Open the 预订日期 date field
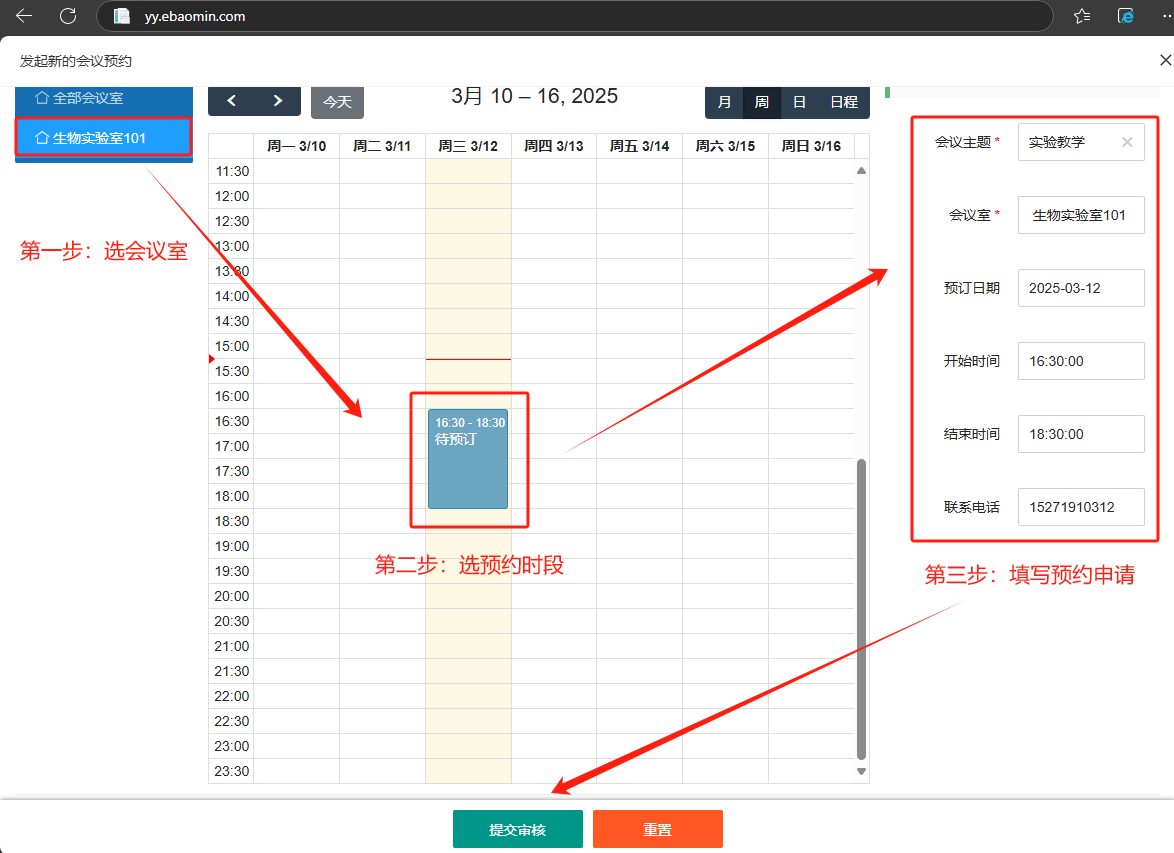The height and width of the screenshot is (853, 1174). [x=1080, y=288]
